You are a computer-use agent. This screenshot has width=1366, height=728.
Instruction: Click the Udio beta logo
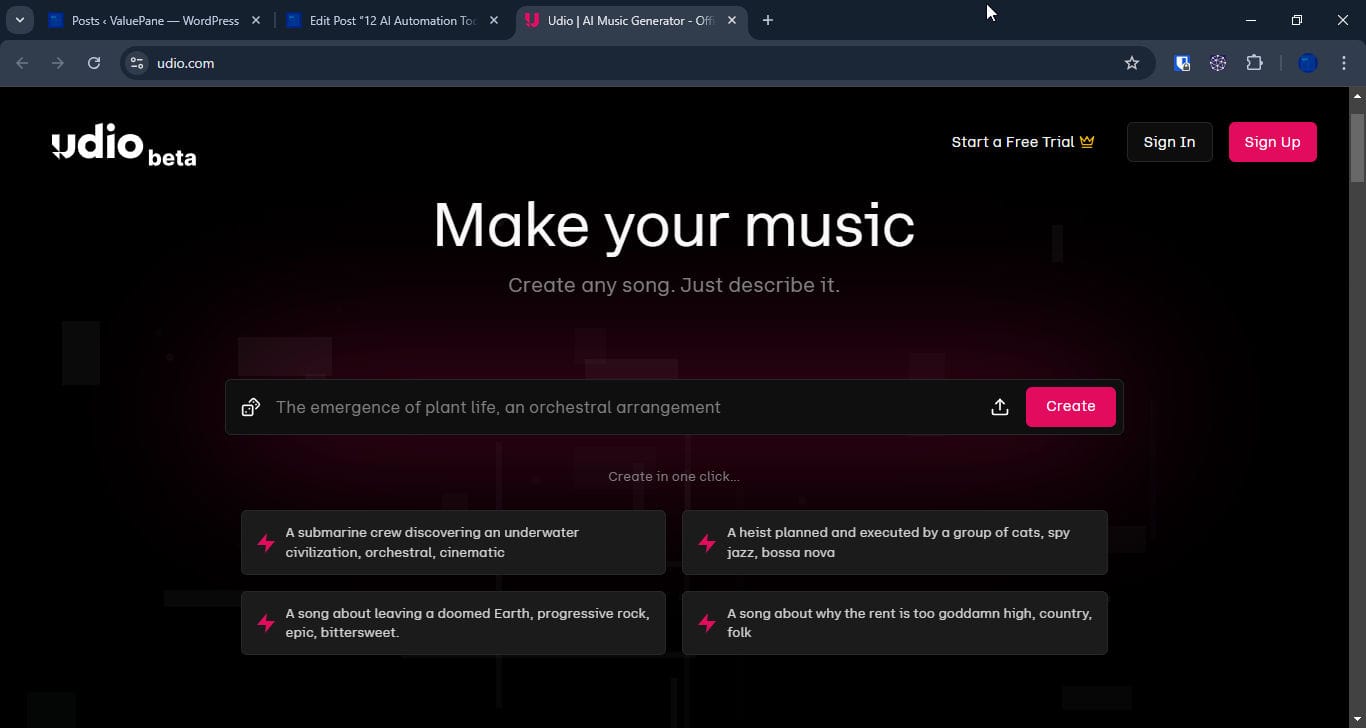124,146
